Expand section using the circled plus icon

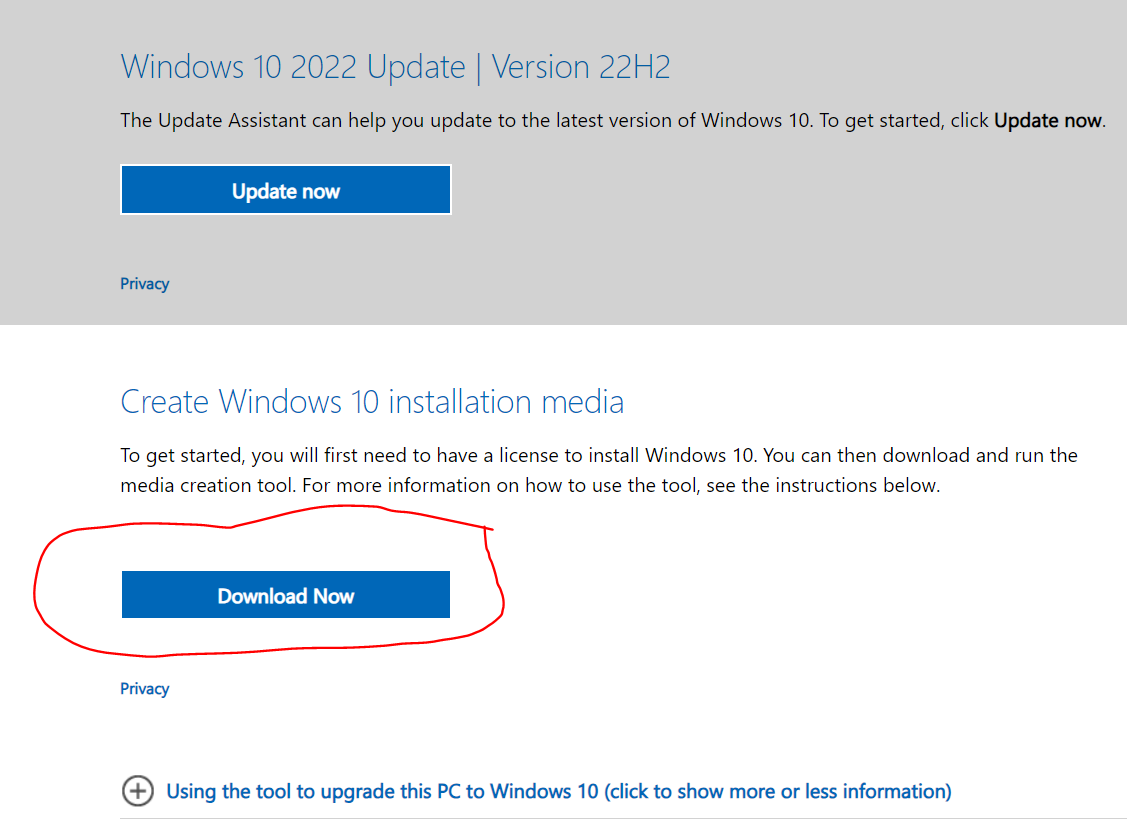137,792
